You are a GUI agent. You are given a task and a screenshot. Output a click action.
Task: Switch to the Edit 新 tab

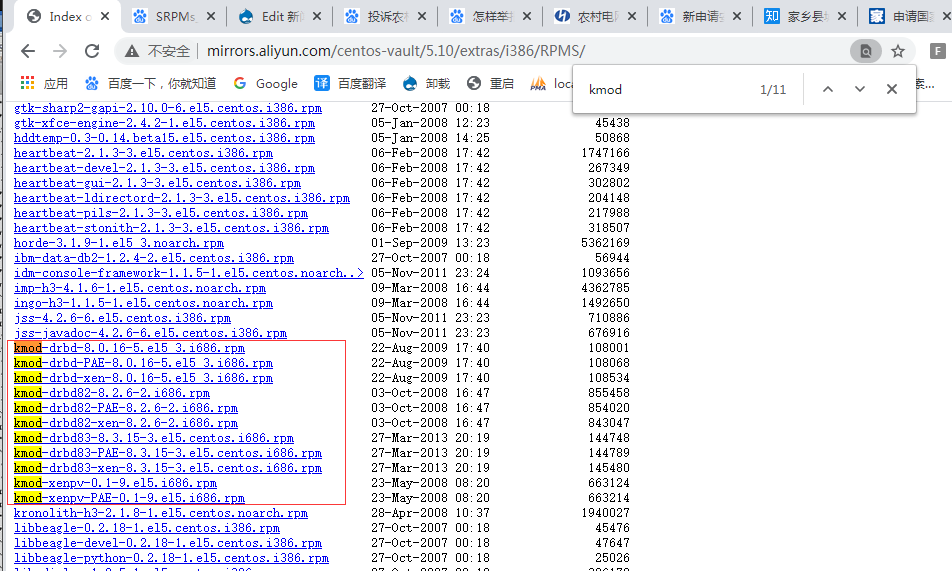(x=279, y=16)
